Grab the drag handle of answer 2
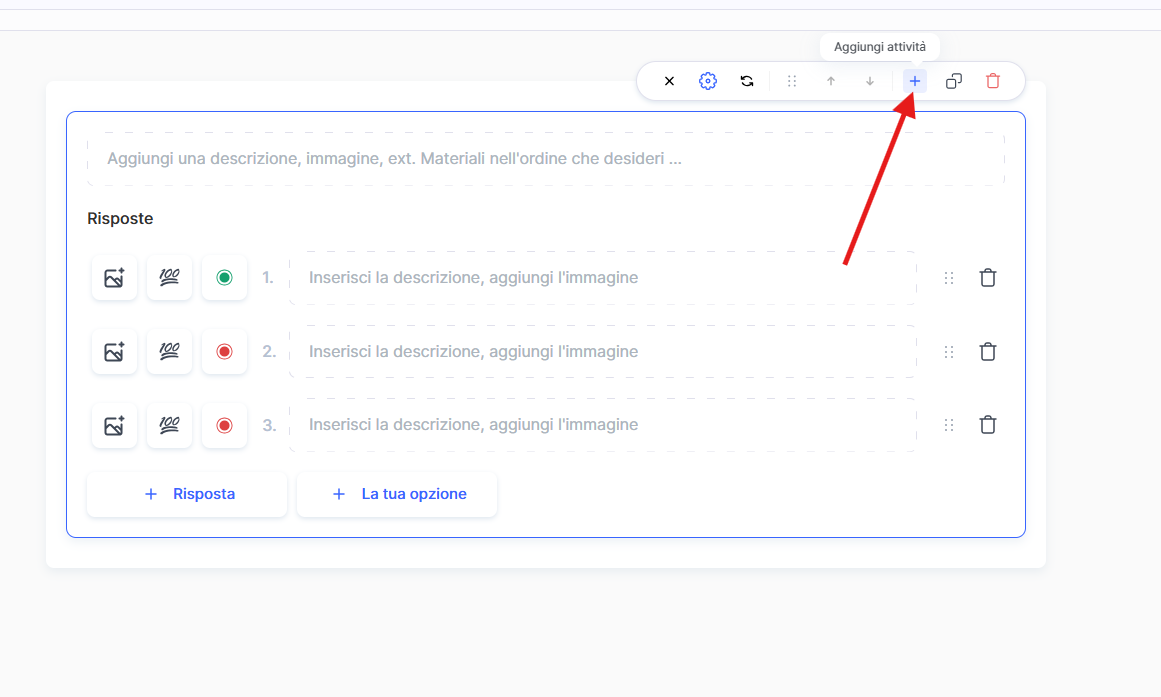 949,352
